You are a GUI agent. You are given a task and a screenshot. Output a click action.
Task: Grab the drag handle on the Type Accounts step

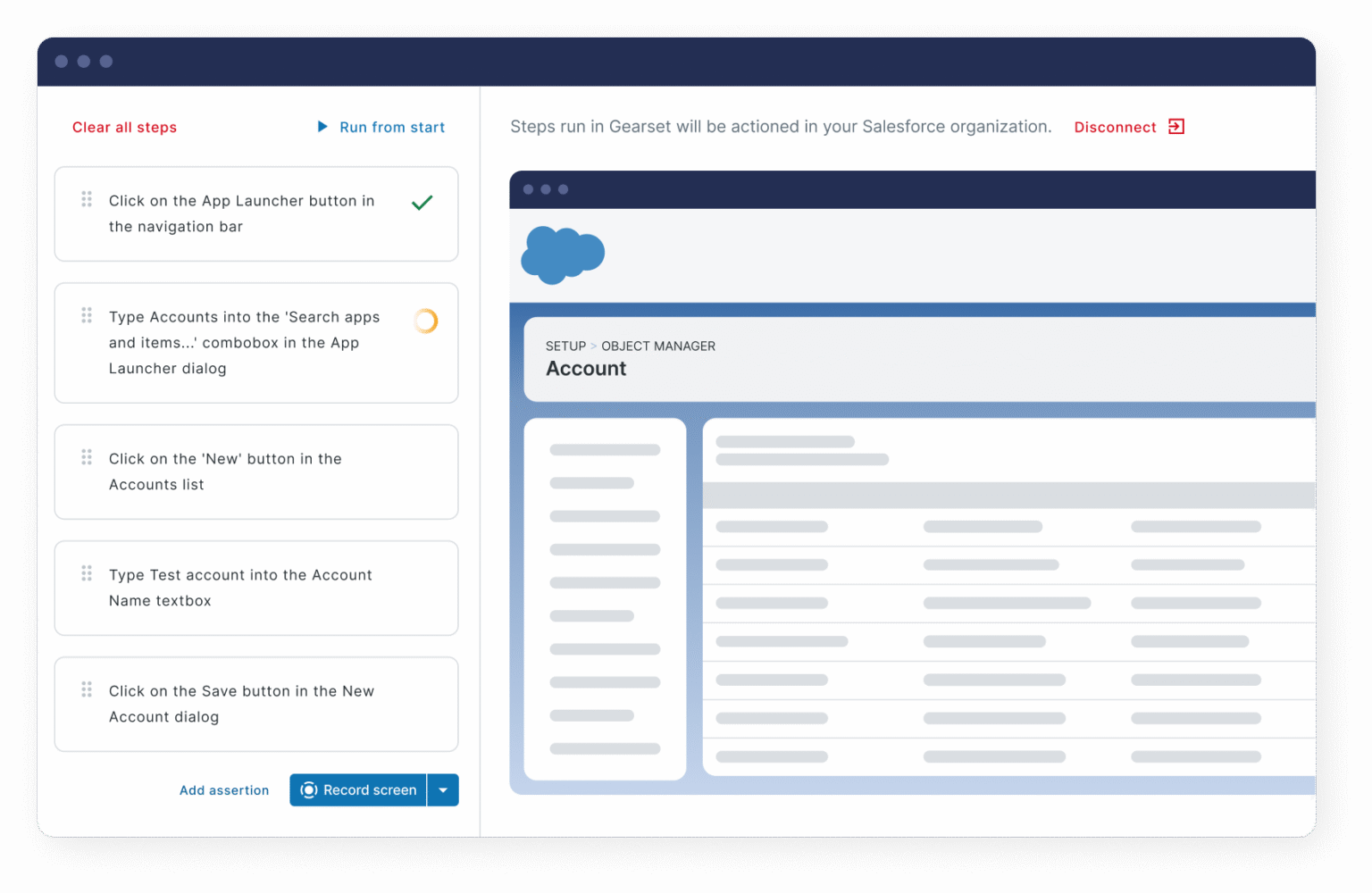coord(87,315)
